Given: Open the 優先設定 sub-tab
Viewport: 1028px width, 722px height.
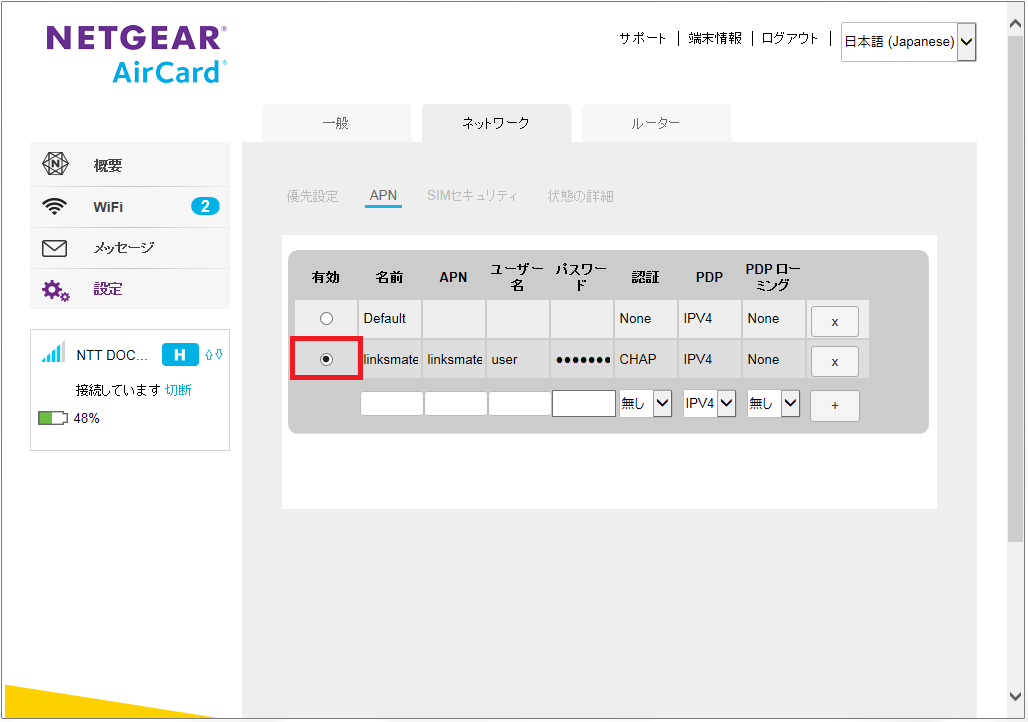Looking at the screenshot, I should click(312, 196).
